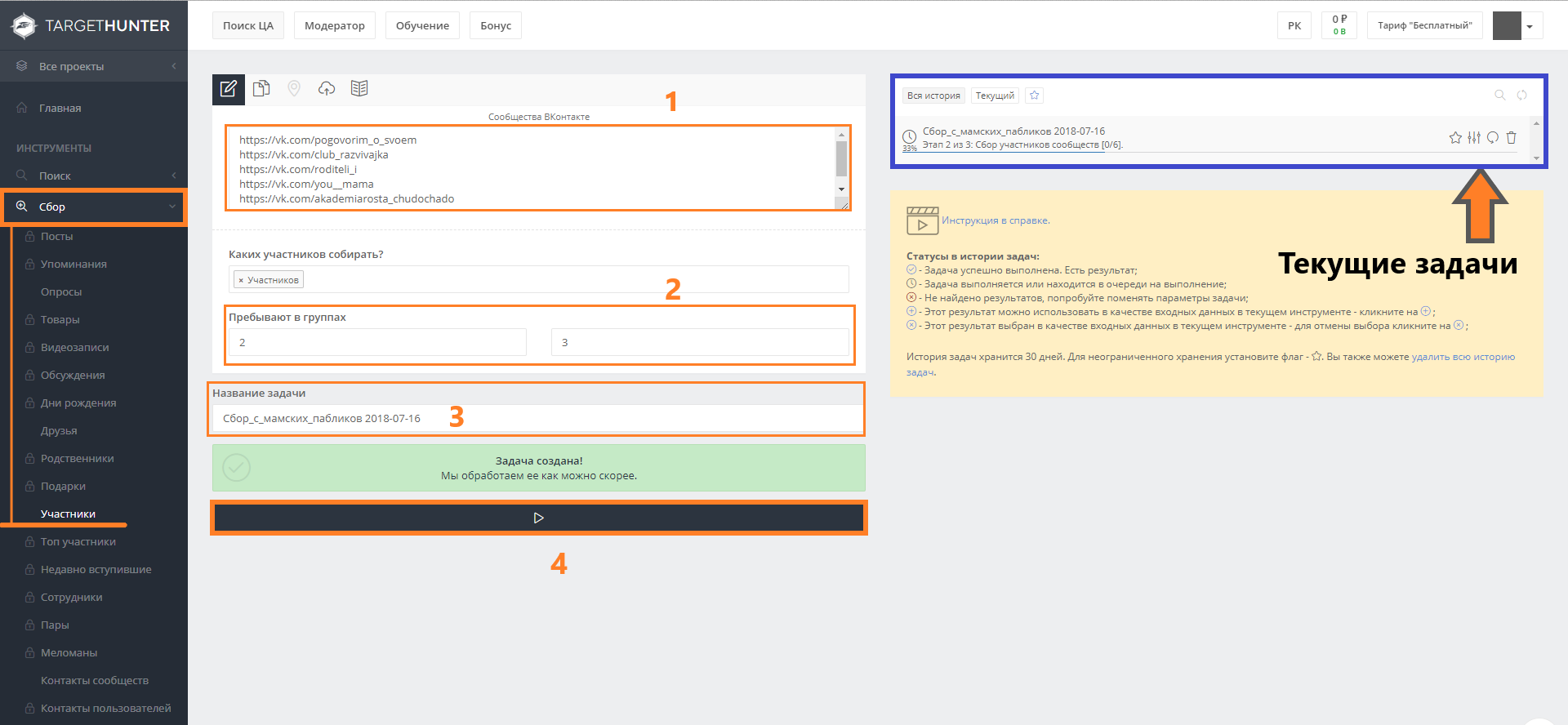1568x725 pixels.
Task: Open Родственники in sidebar
Action: click(x=78, y=458)
